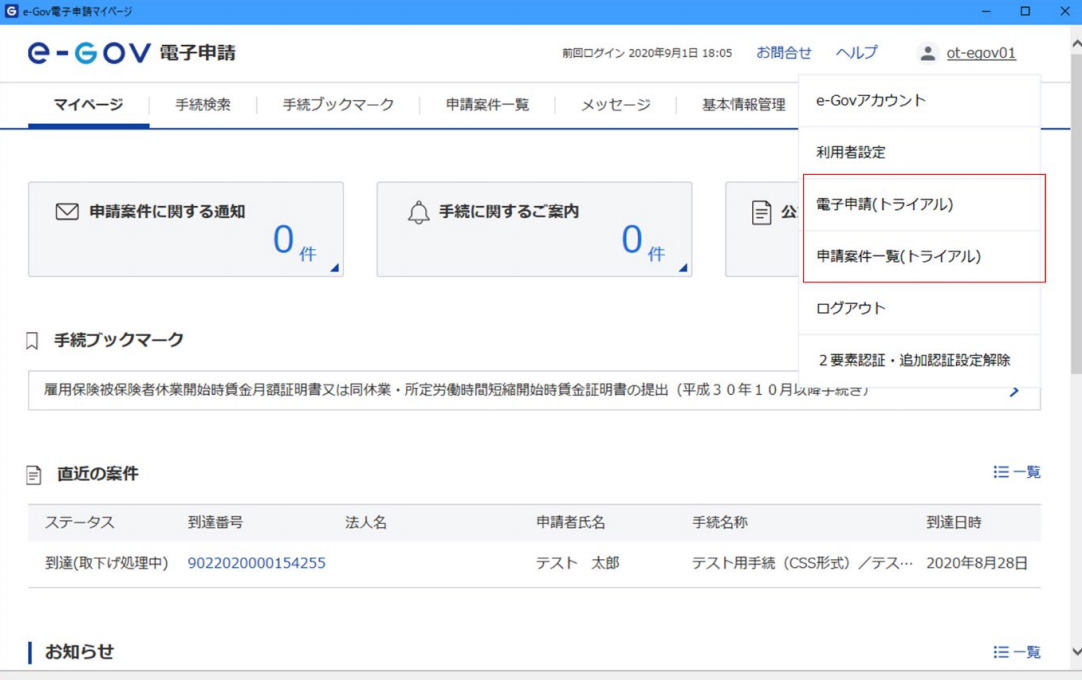1082x680 pixels.
Task: Maximize the e-Gov window
Action: (1025, 11)
